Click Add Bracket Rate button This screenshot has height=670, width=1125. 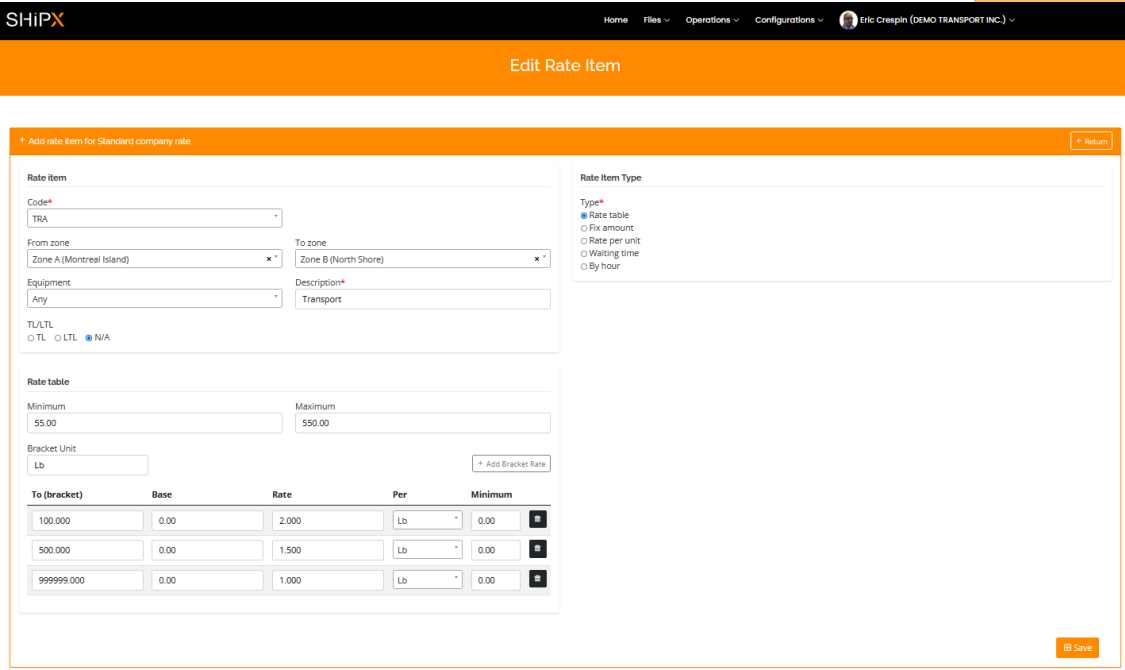(511, 464)
